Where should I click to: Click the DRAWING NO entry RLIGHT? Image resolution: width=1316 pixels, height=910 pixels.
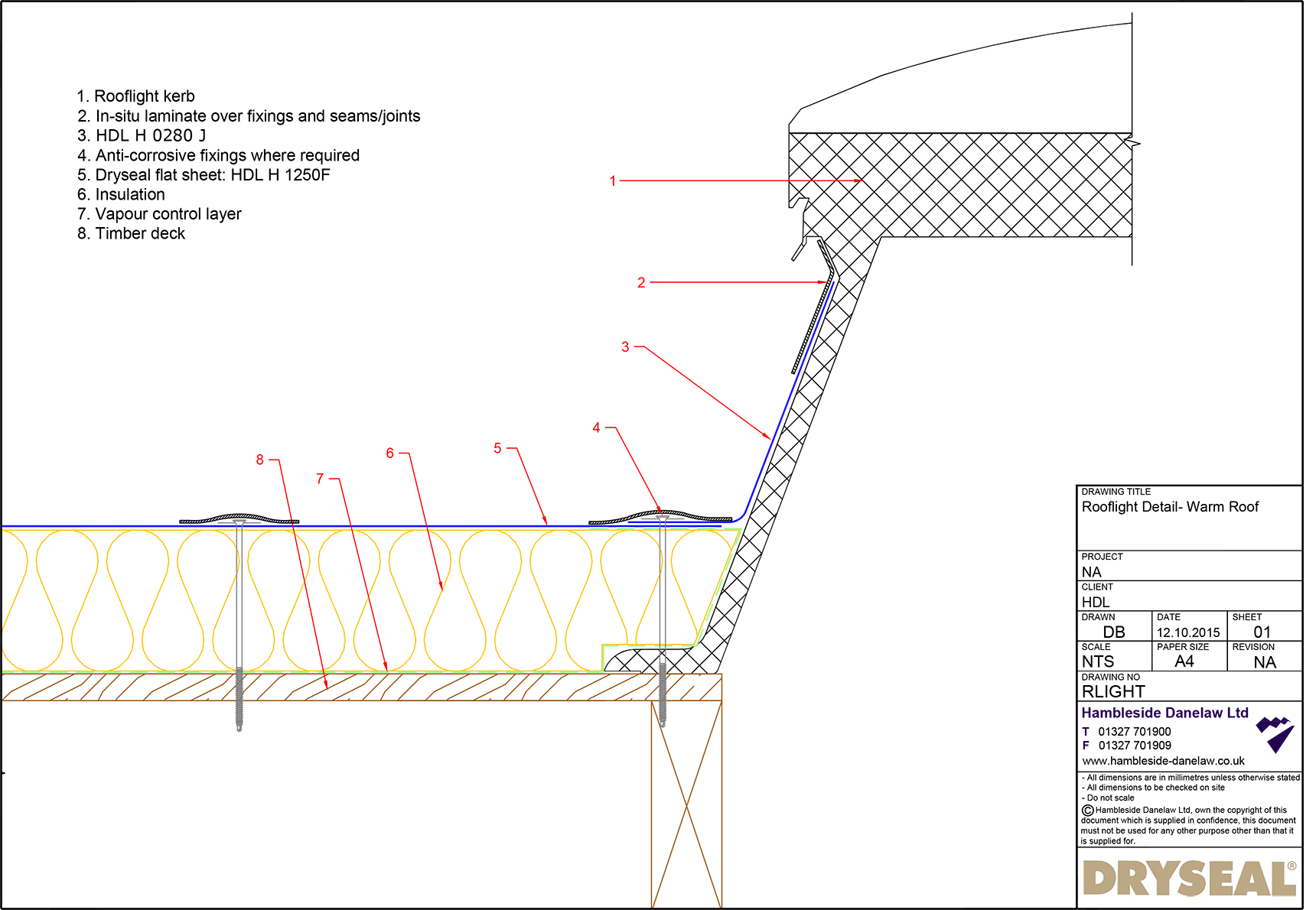coord(1113,691)
